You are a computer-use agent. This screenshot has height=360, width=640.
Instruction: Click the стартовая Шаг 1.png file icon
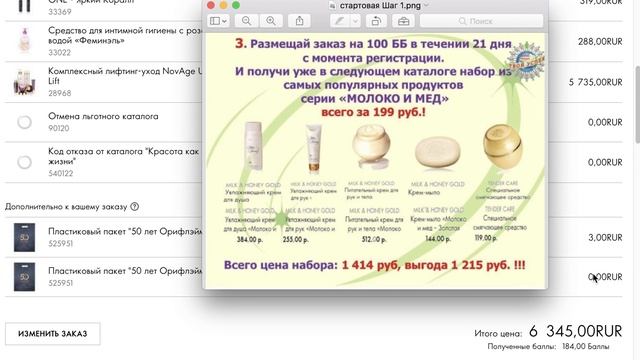coord(333,6)
